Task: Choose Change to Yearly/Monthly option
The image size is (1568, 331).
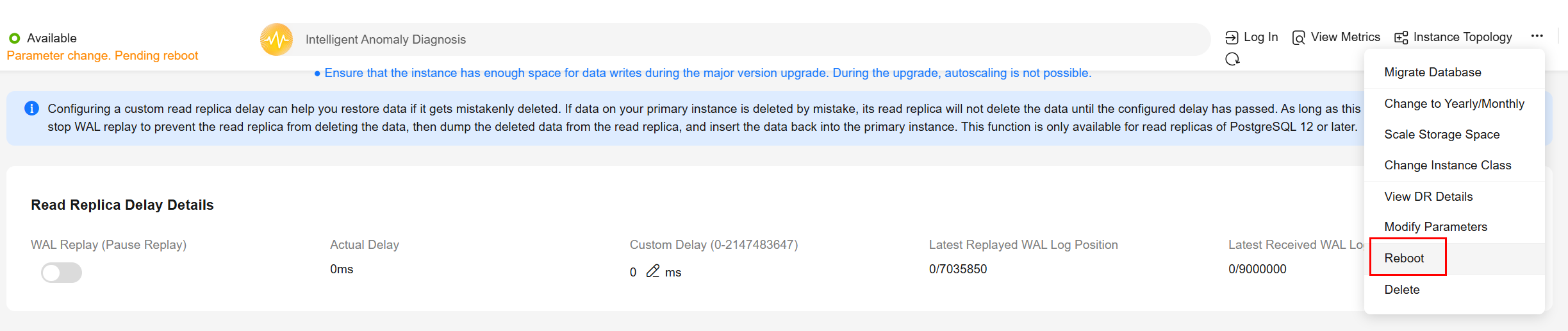Action: coord(1454,104)
